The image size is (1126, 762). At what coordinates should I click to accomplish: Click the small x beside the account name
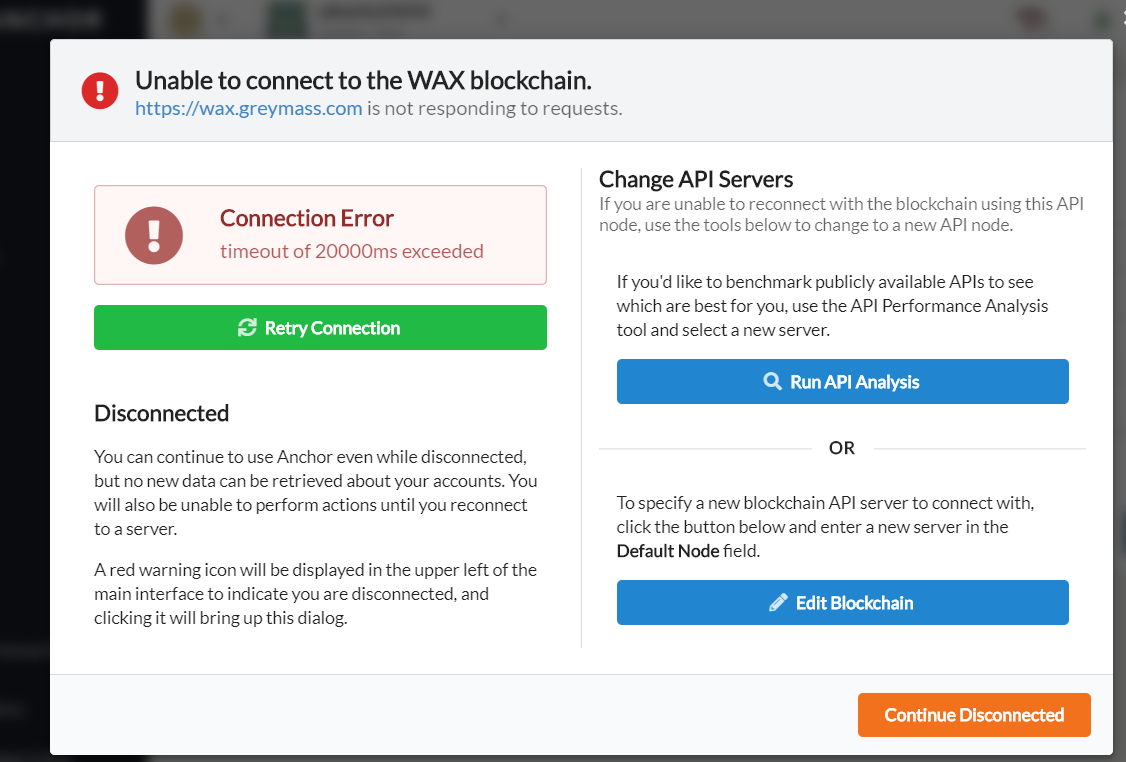tap(500, 19)
